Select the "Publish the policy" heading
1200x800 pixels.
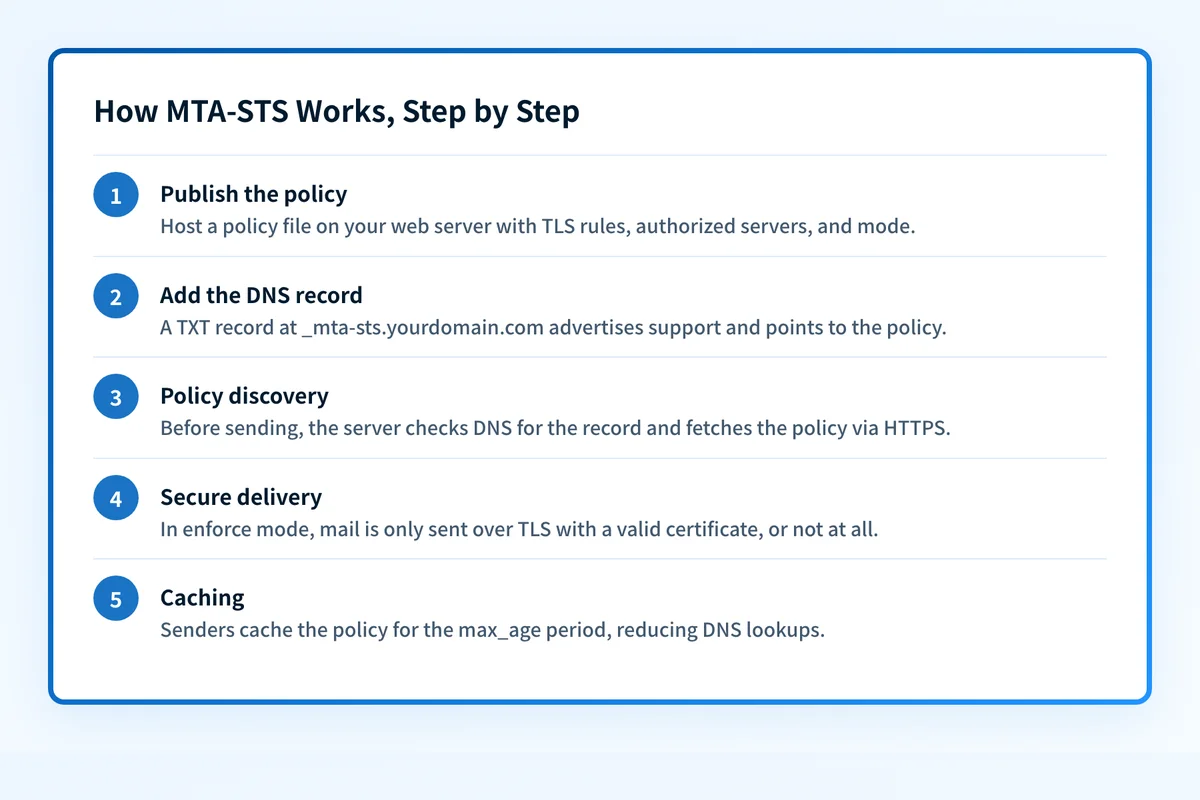[254, 194]
